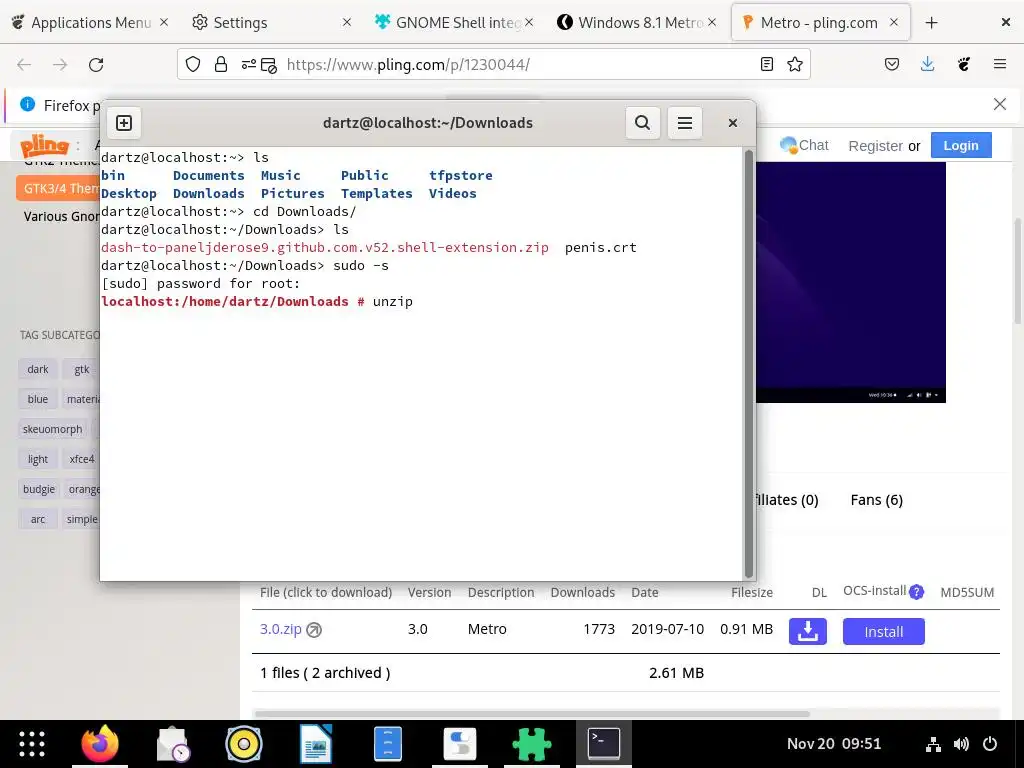
Task: Click the Downloads column header
Action: coord(583,593)
